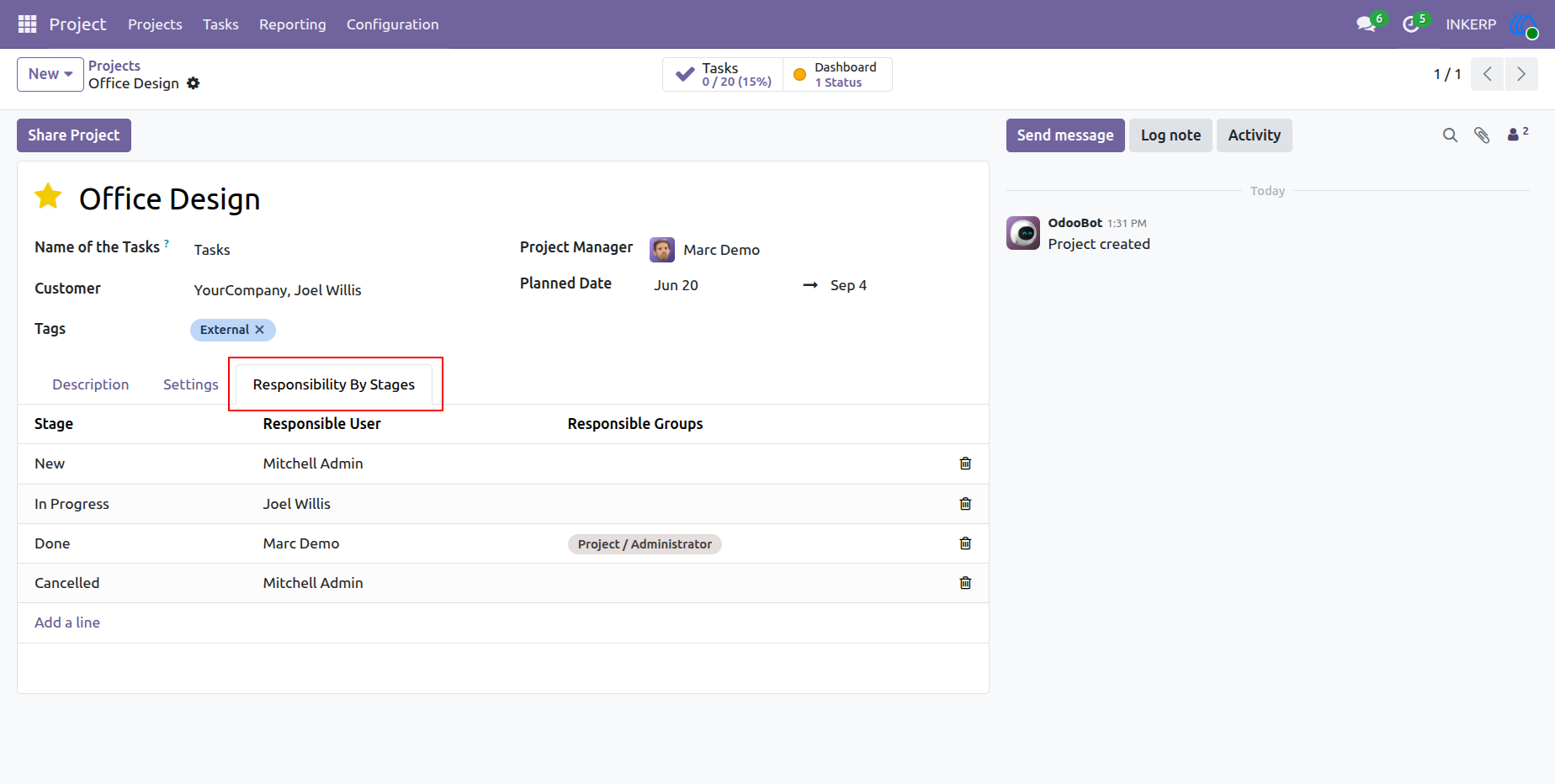
Task: Delete the New stage row
Action: (x=965, y=464)
